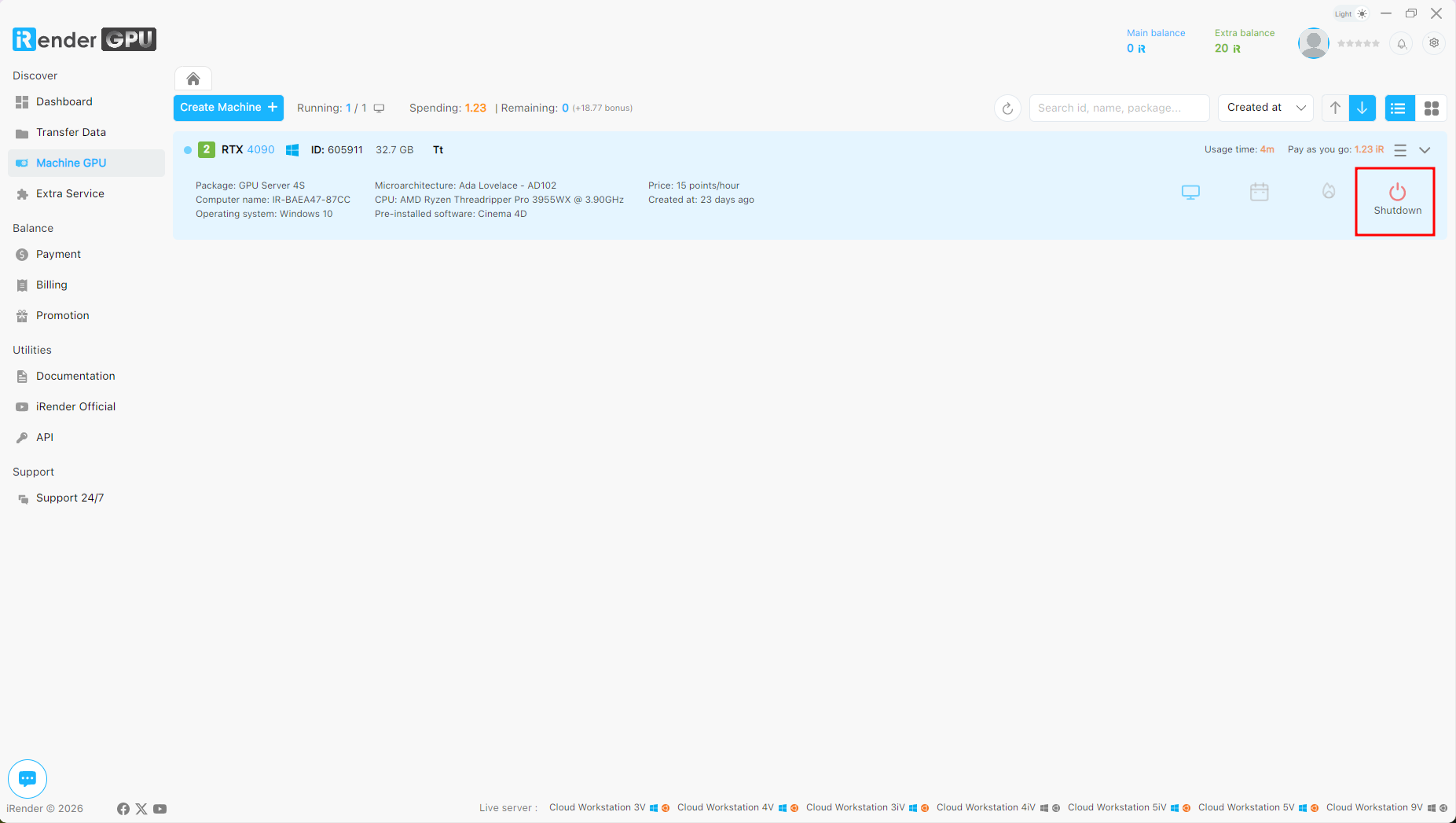Open the machine row hamburger menu
Image resolution: width=1456 pixels, height=823 pixels.
point(1400,150)
